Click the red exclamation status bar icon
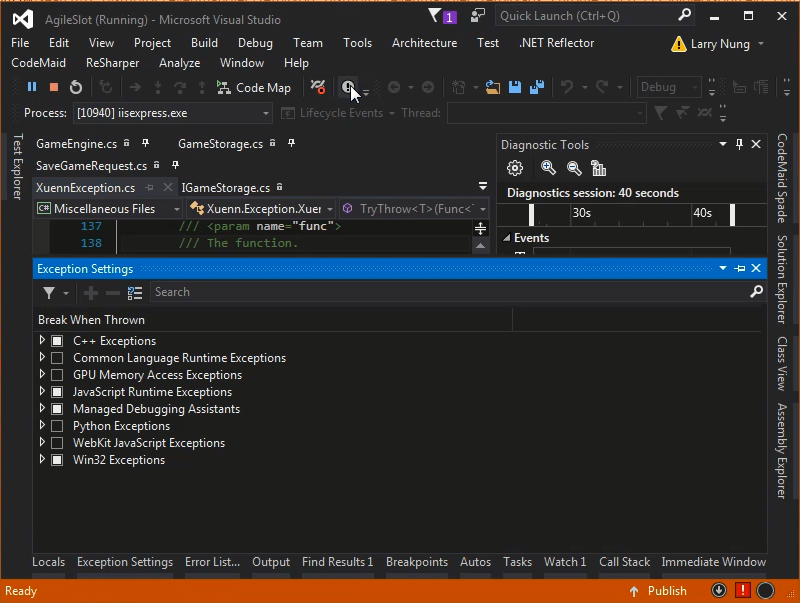Viewport: 800px width, 603px height. [x=742, y=591]
